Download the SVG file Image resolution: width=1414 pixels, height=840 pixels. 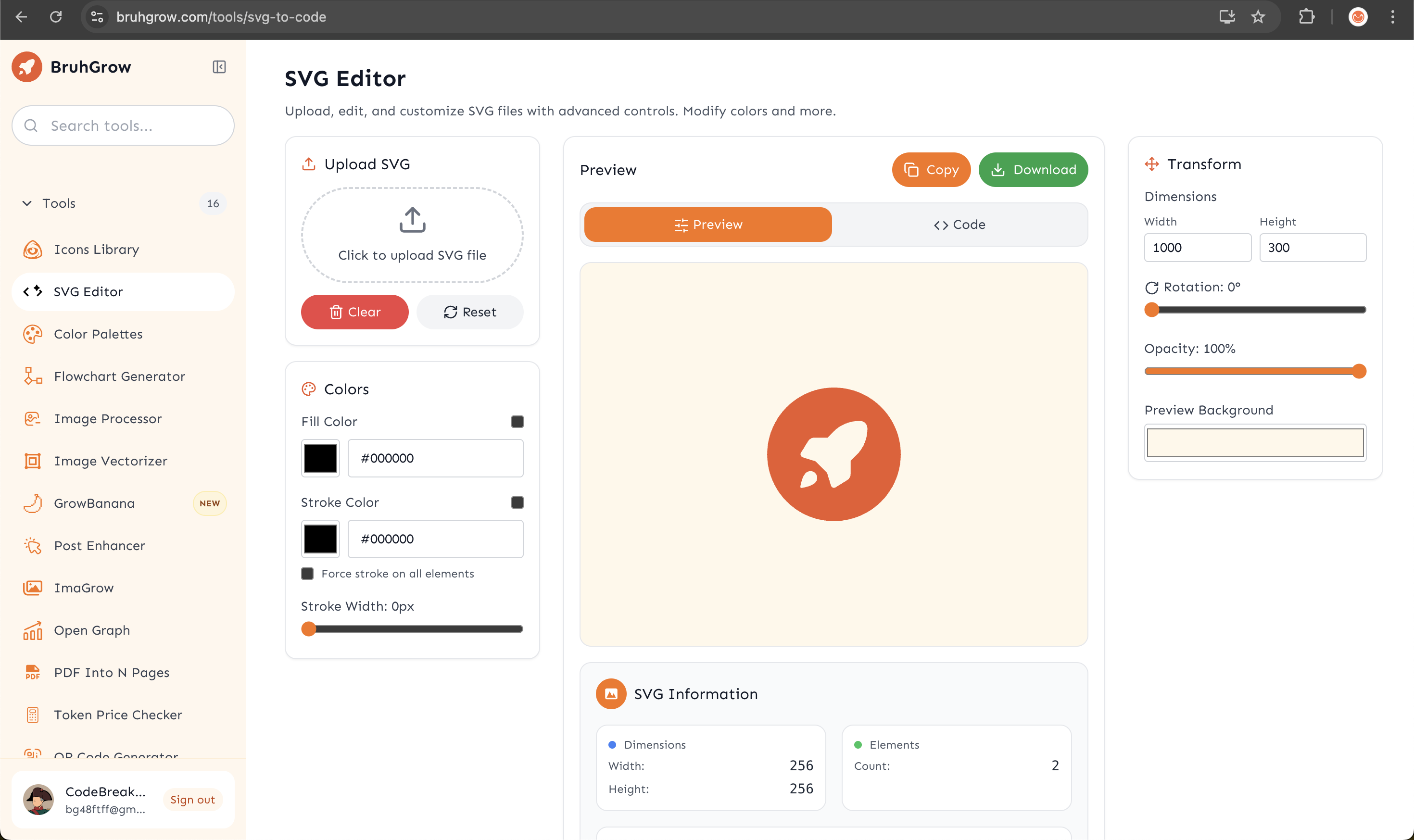(x=1033, y=170)
